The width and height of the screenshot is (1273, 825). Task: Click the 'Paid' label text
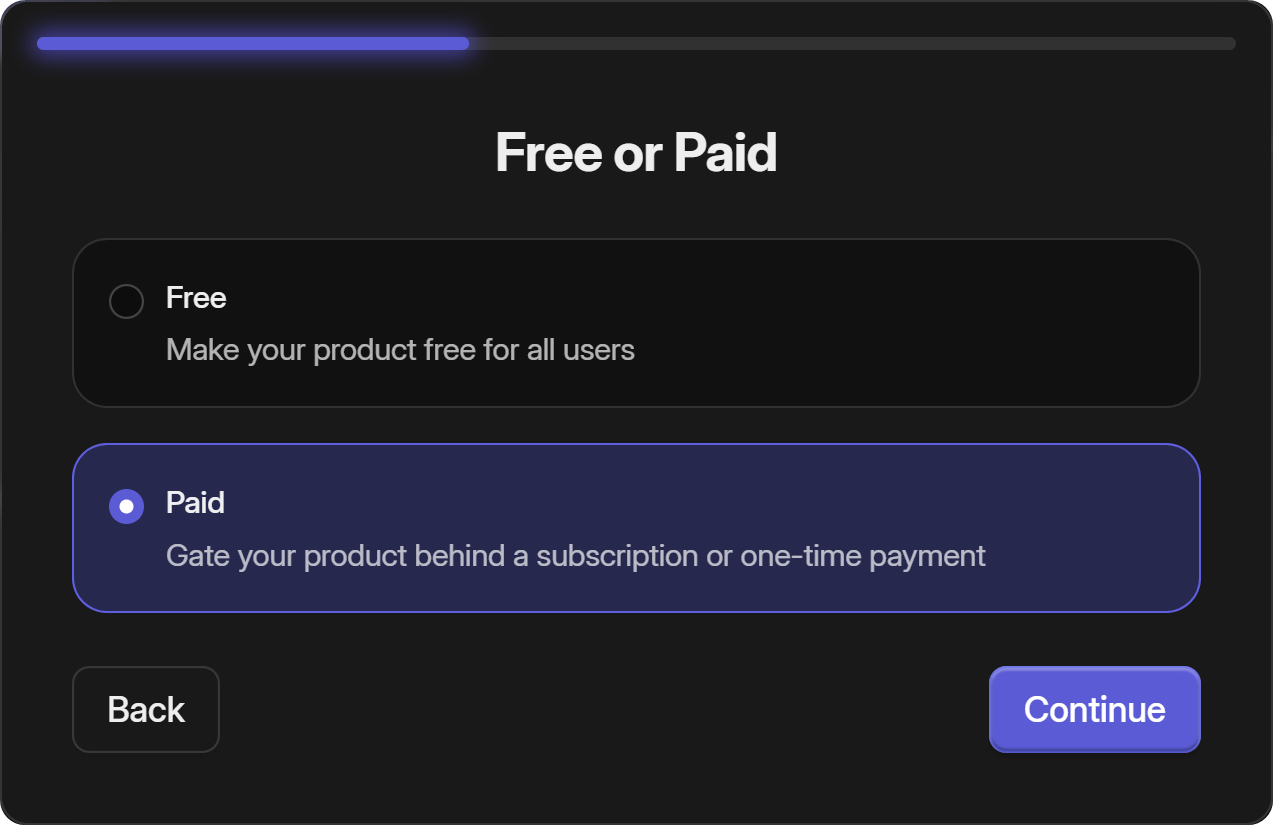click(195, 504)
